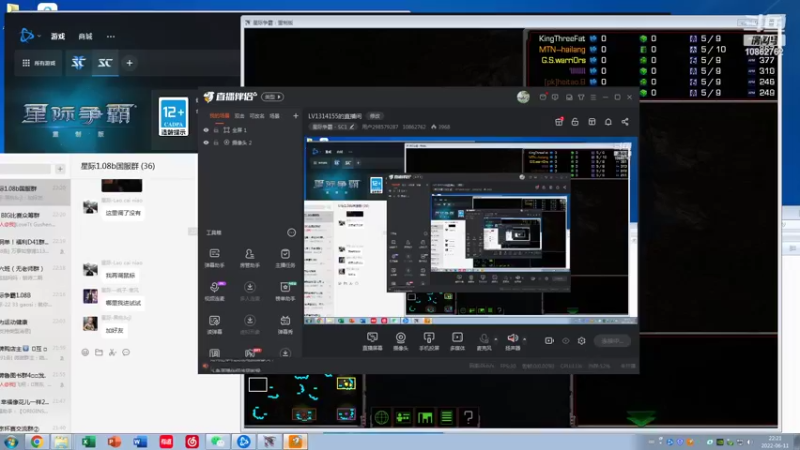Click the 榜单助手 tool with NEW badge
800x450 pixels.
[285, 291]
